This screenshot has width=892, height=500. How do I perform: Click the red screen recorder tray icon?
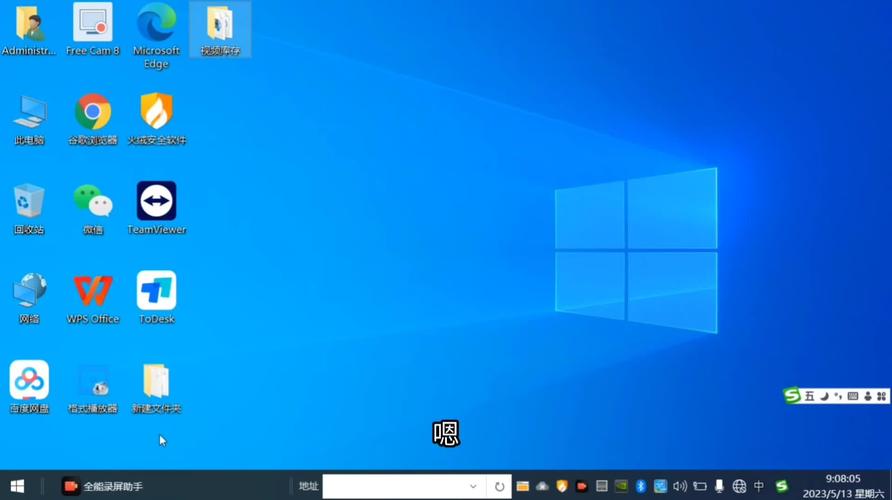[x=581, y=486]
